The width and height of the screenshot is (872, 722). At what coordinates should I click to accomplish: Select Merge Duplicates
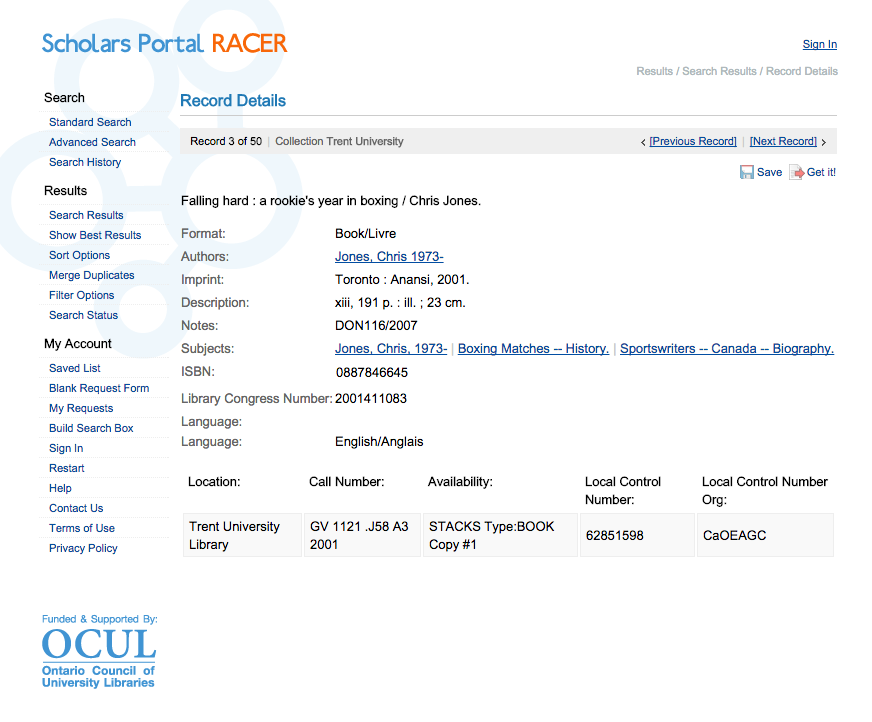click(92, 275)
